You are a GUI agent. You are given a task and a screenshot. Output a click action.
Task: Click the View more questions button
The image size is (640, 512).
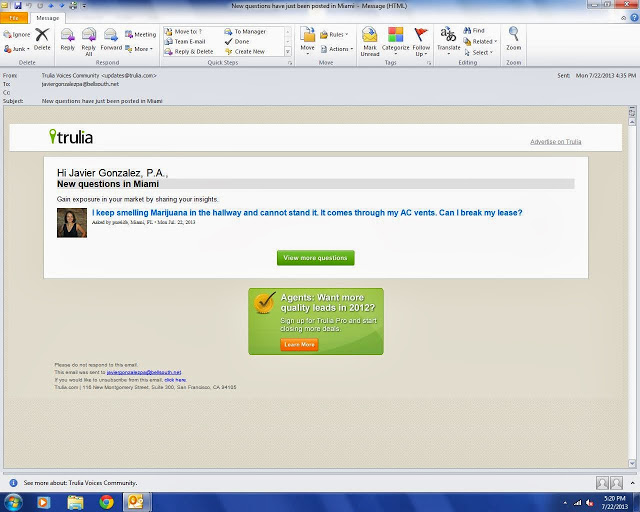pos(316,258)
